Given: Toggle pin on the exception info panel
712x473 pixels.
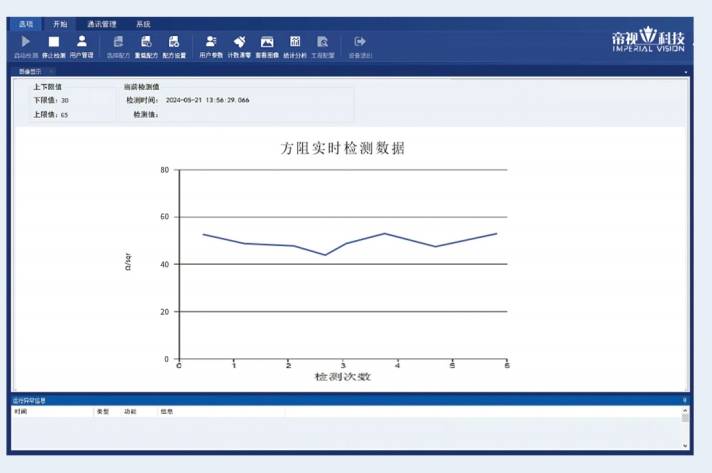Looking at the screenshot, I should 685,400.
